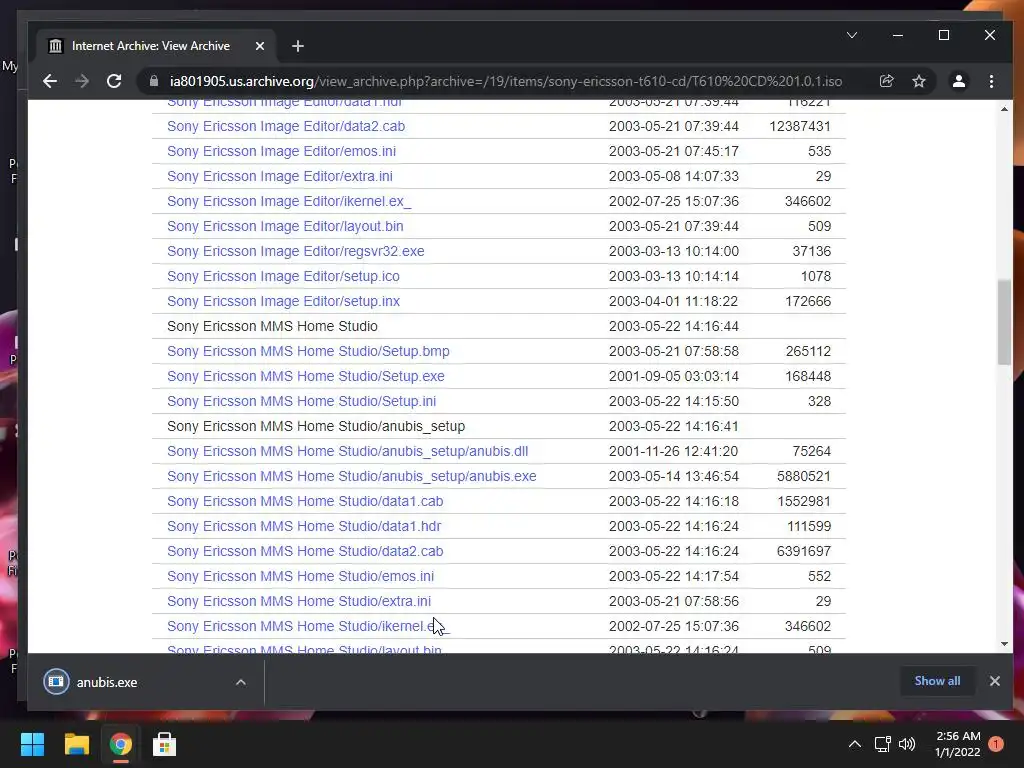Close the downloads bar

coord(995,681)
